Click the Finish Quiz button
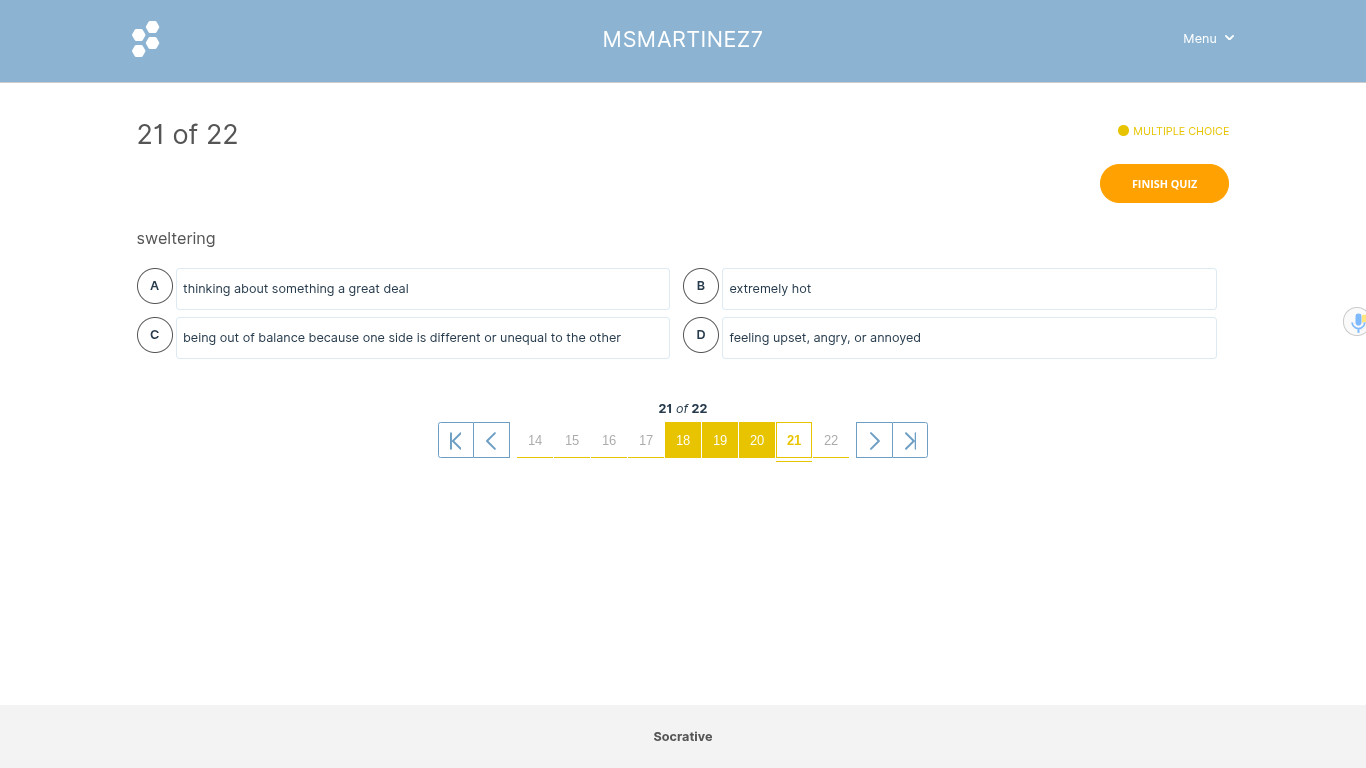The width and height of the screenshot is (1366, 768). (1164, 184)
